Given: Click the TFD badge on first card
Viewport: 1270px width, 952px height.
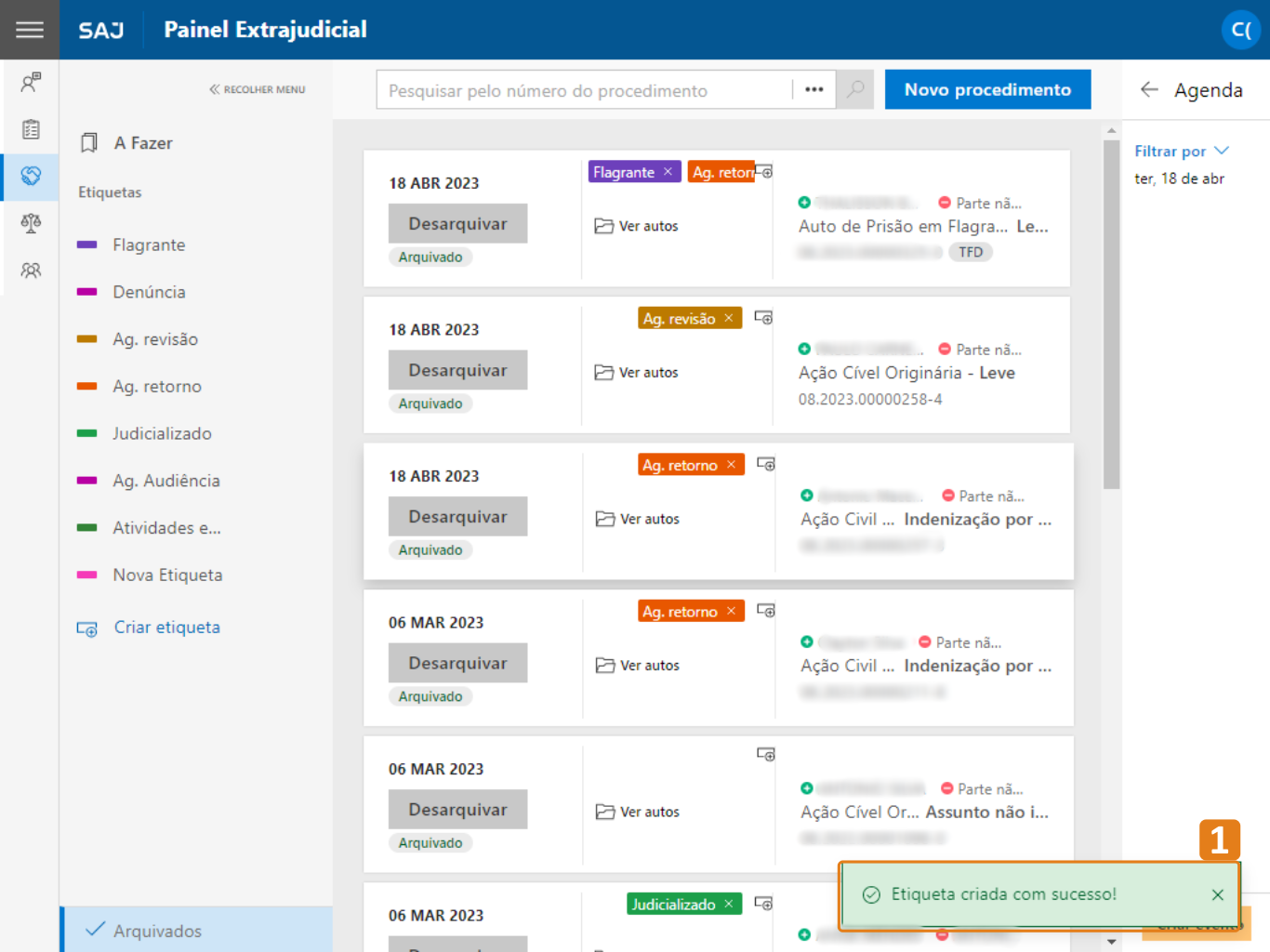Looking at the screenshot, I should 971,252.
